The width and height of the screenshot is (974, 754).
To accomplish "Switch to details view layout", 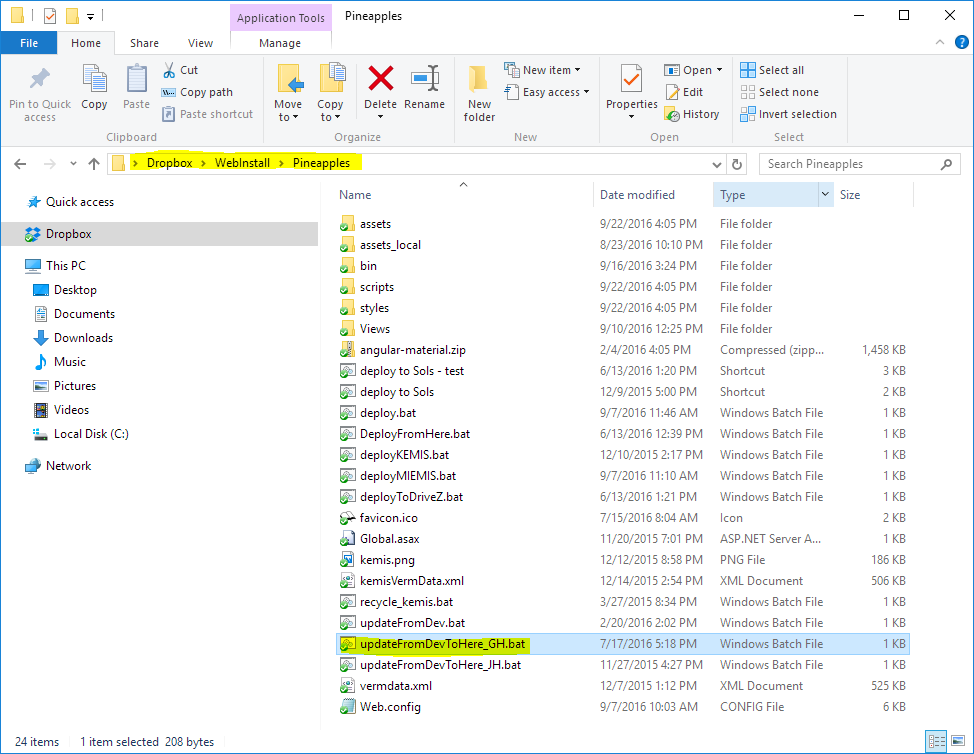I will click(936, 741).
